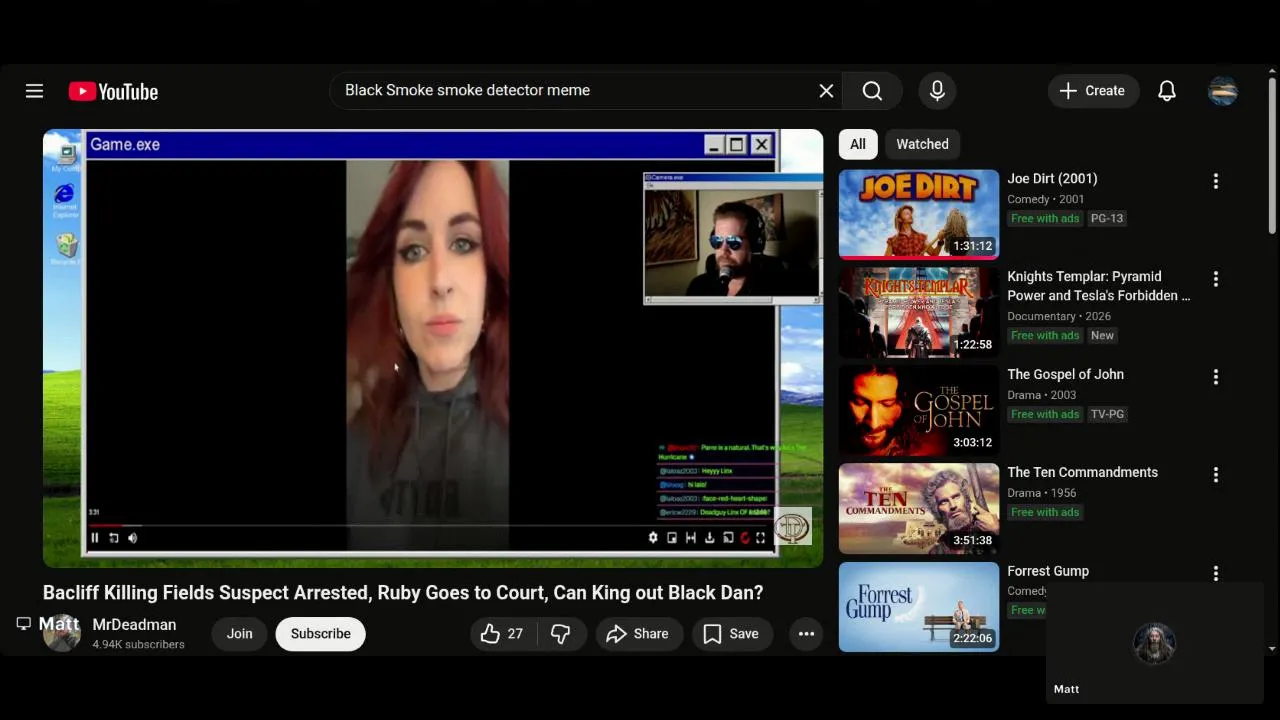The image size is (1280, 720).
Task: Switch to miniplayer mode
Action: (x=672, y=538)
